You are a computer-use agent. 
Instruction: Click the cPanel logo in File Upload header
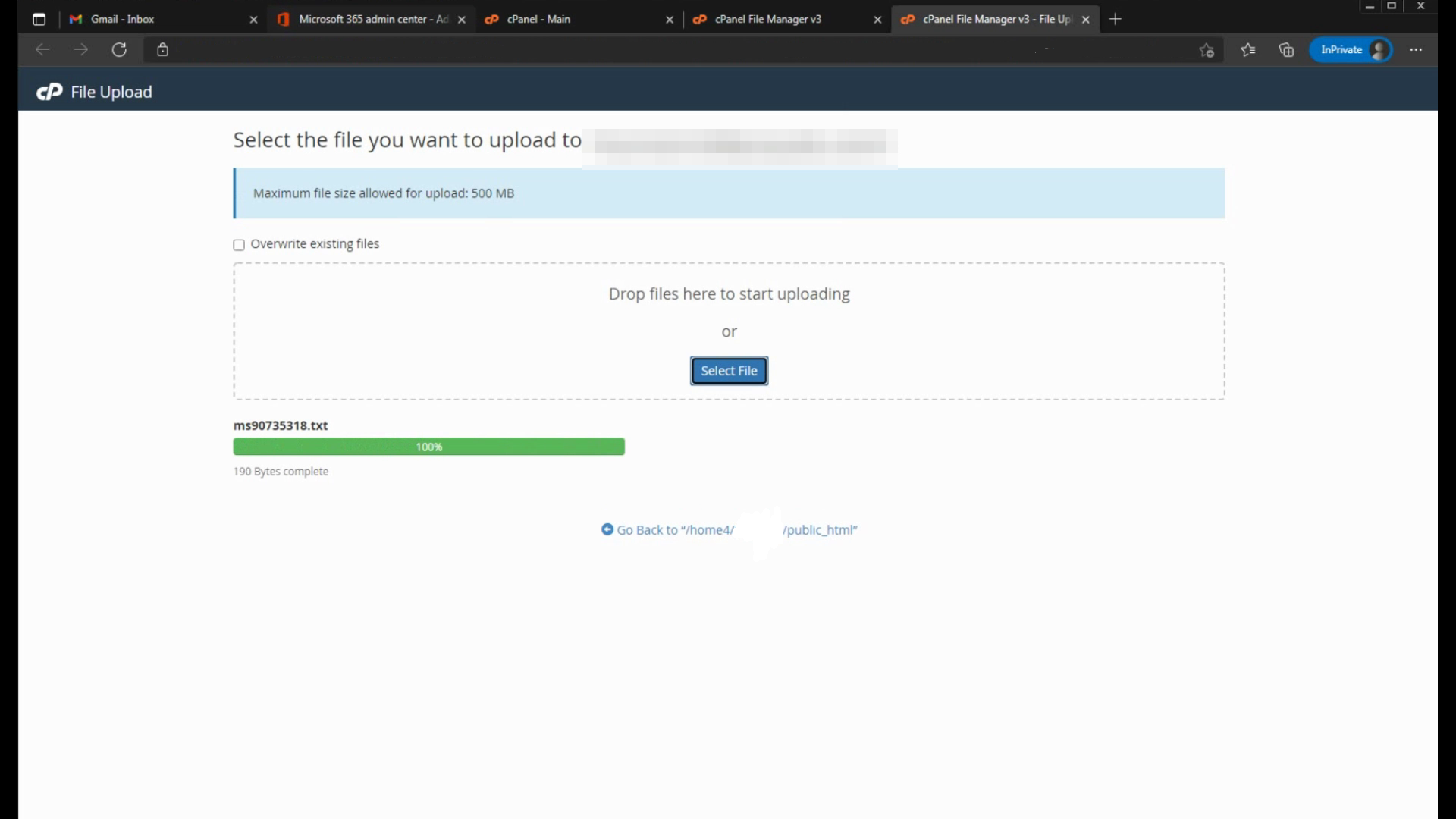click(x=49, y=92)
